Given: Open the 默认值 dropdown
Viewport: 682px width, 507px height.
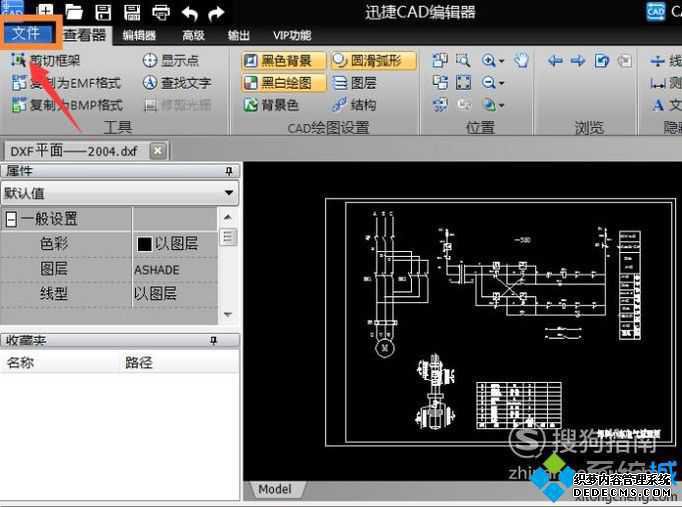Looking at the screenshot, I should pos(120,193).
